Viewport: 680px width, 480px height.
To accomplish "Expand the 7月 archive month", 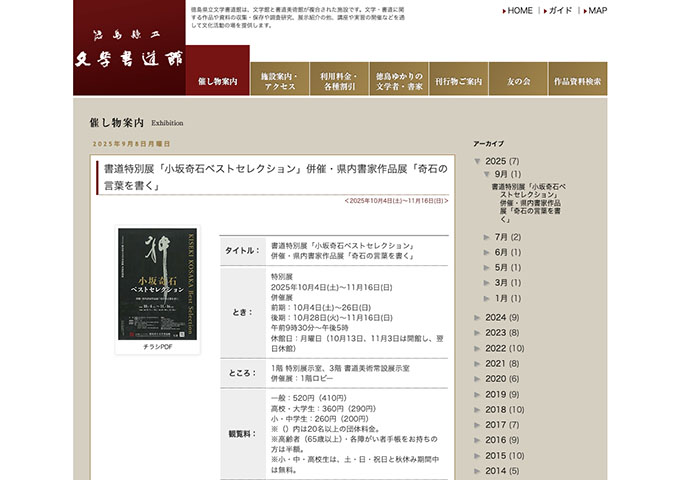I will tap(488, 237).
